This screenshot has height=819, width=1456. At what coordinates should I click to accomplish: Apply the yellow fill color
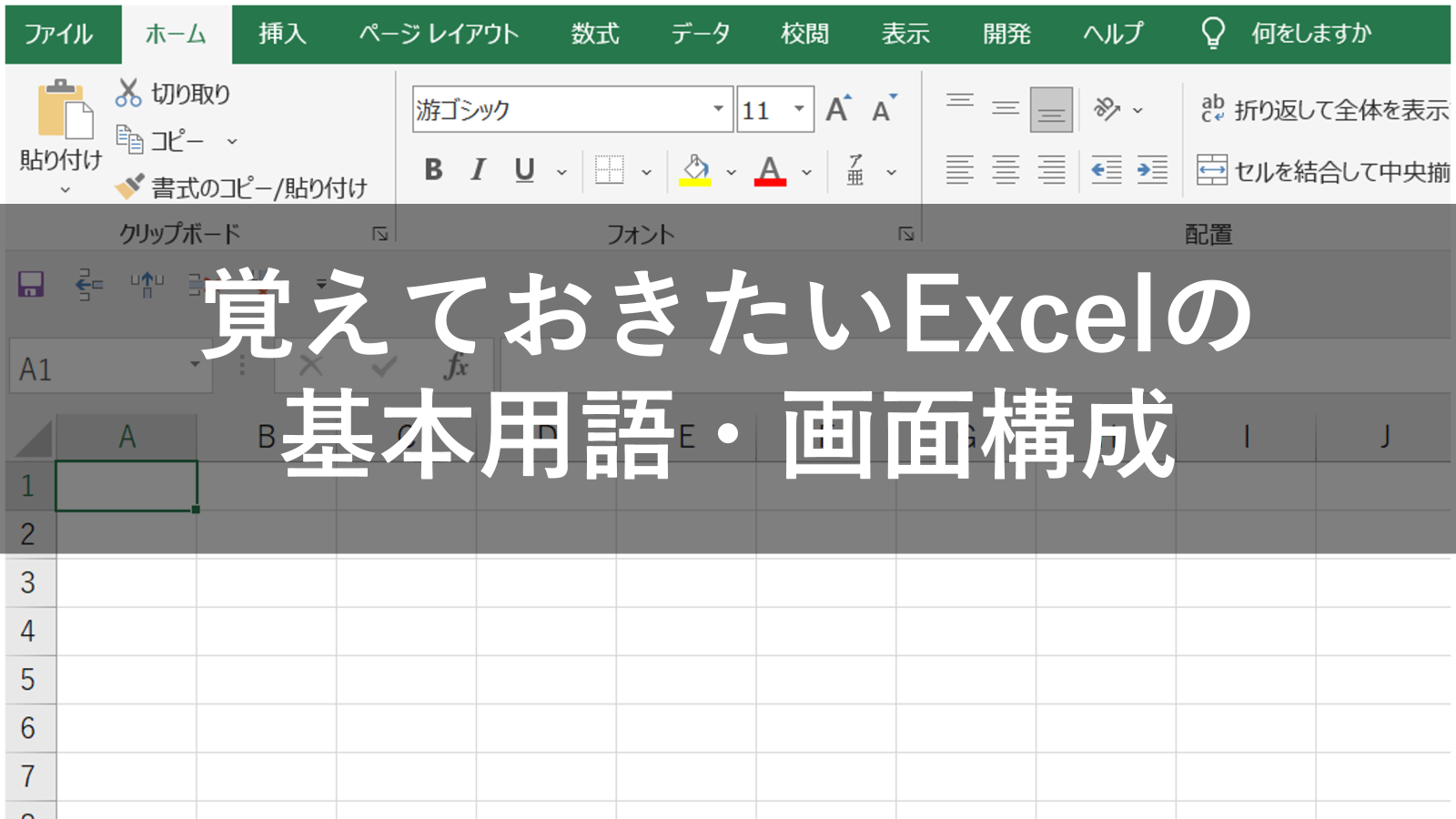pos(695,170)
